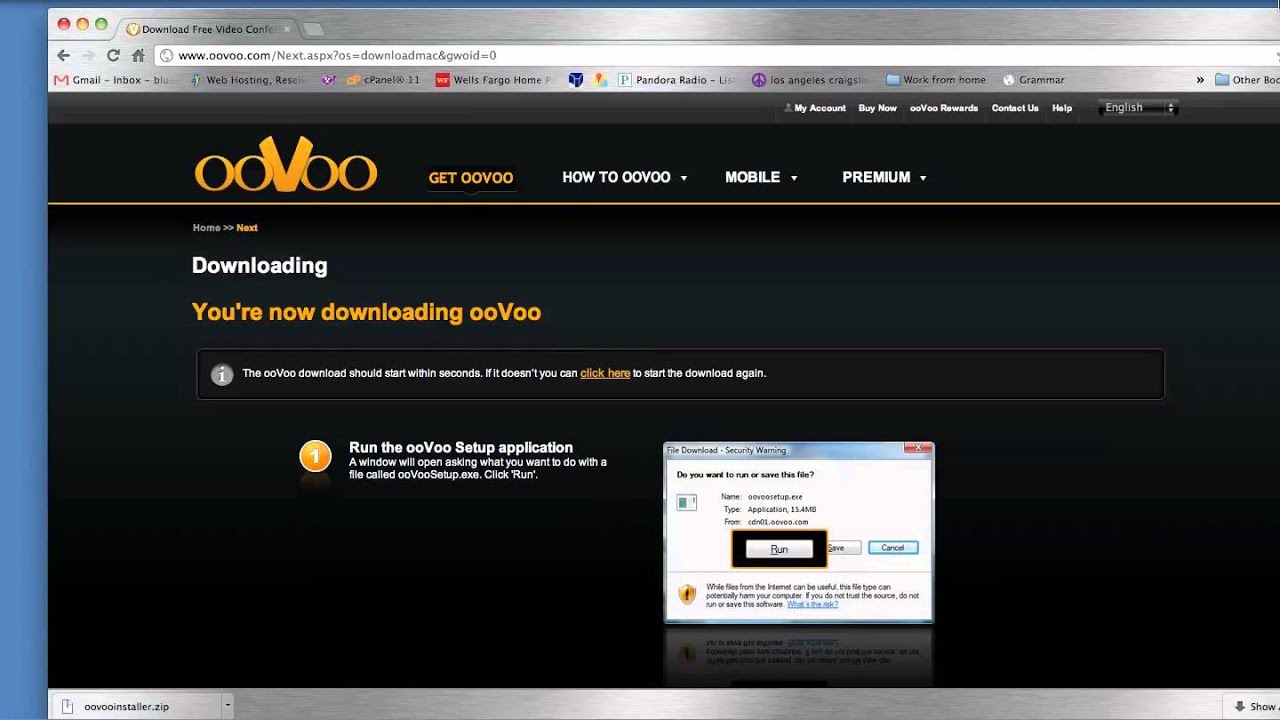Viewport: 1280px width, 720px height.
Task: Show more bookmarks with the overflow chevron
Action: tap(1200, 80)
